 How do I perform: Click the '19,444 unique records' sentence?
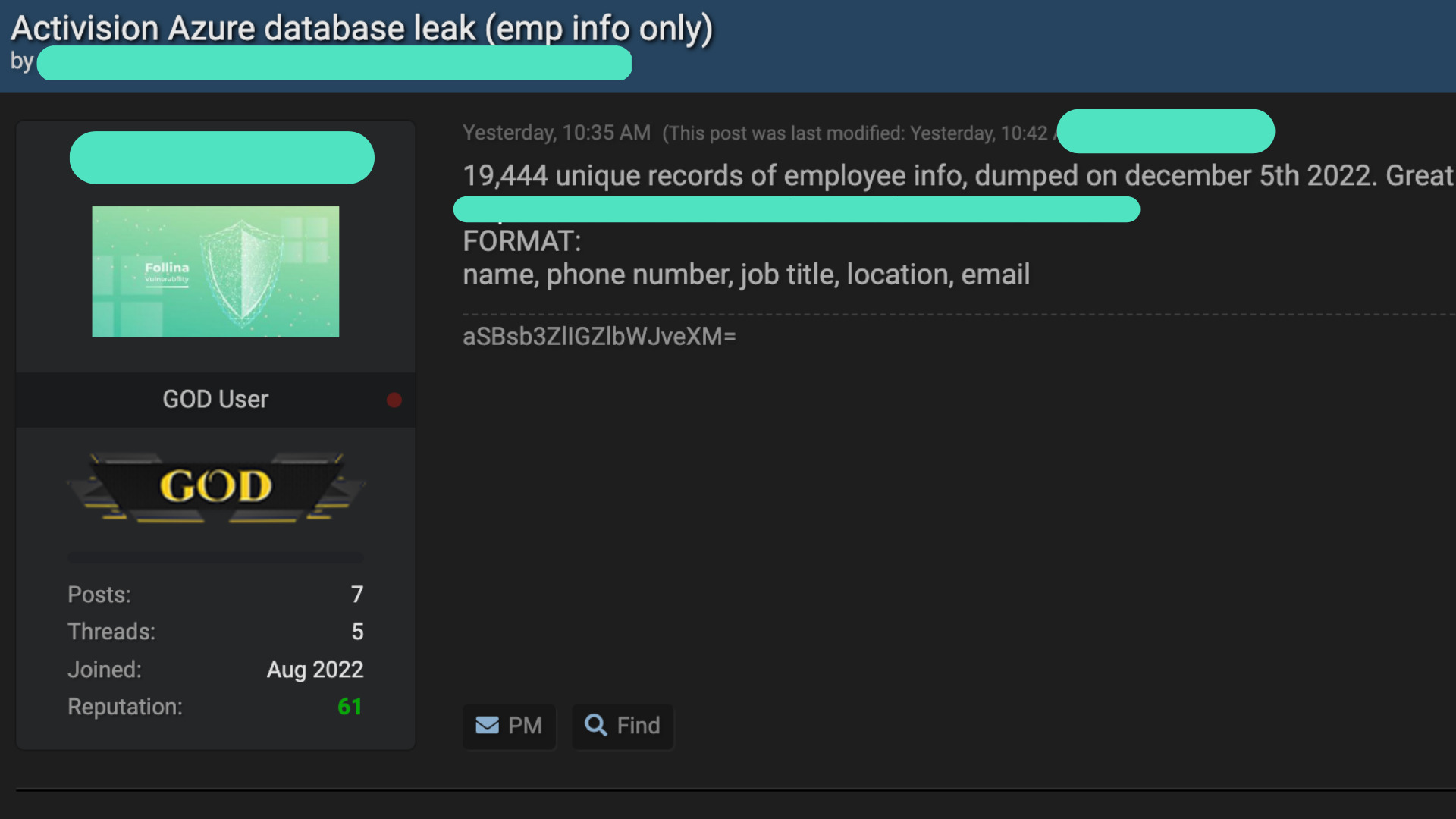958,175
